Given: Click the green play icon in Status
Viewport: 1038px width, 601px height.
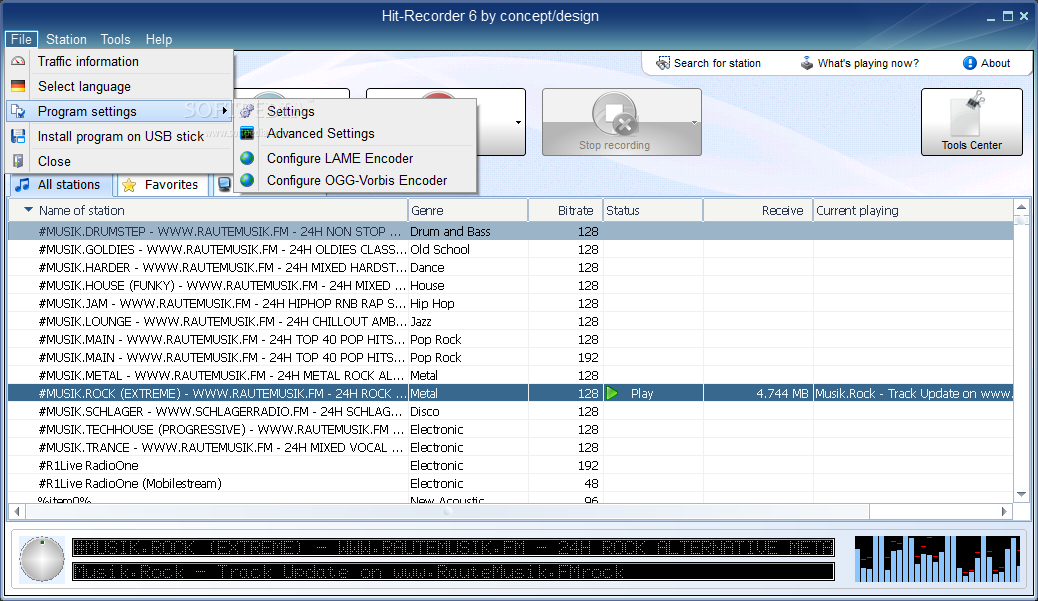Looking at the screenshot, I should click(x=612, y=393).
